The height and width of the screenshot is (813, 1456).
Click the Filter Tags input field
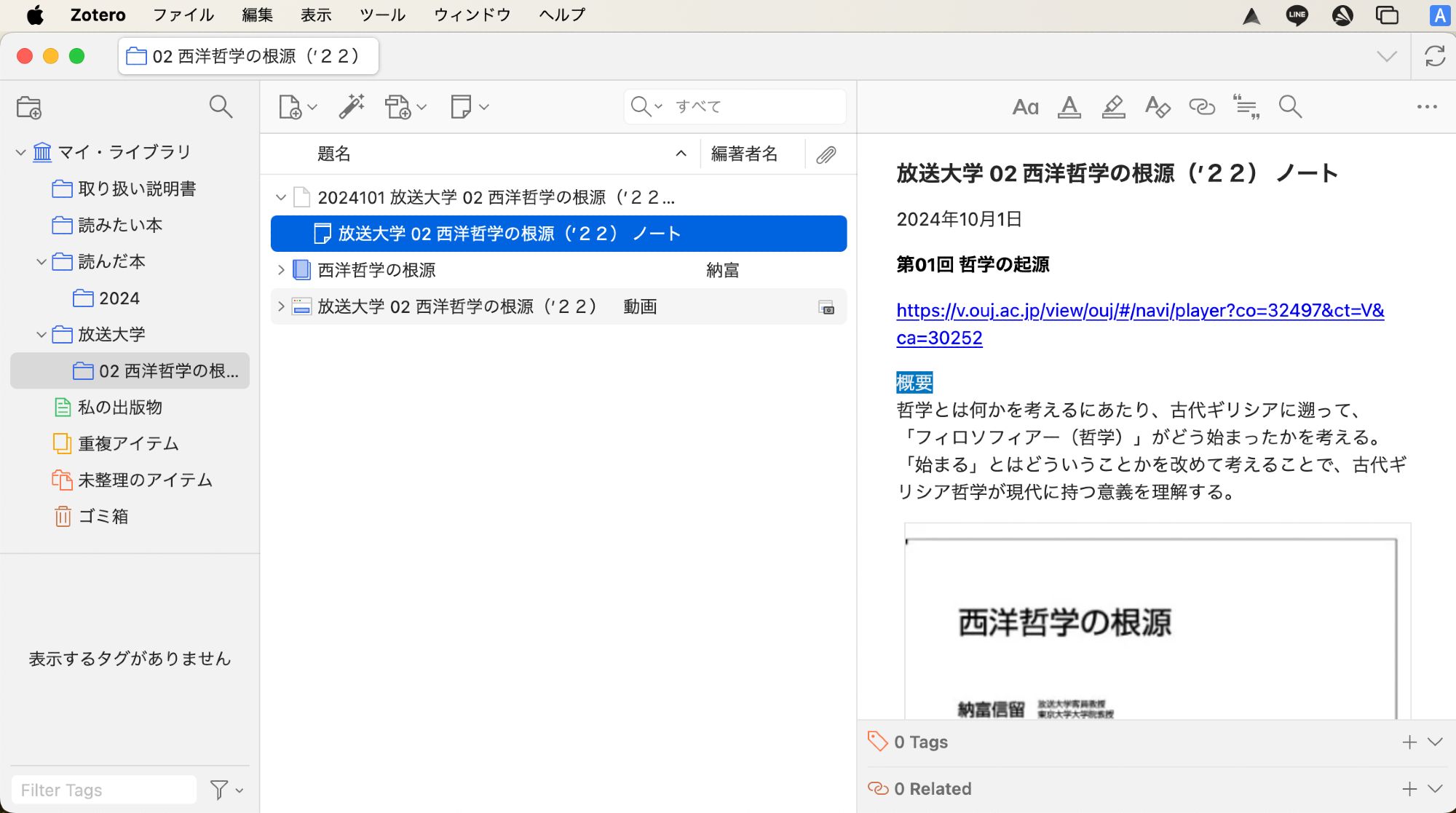pos(104,790)
